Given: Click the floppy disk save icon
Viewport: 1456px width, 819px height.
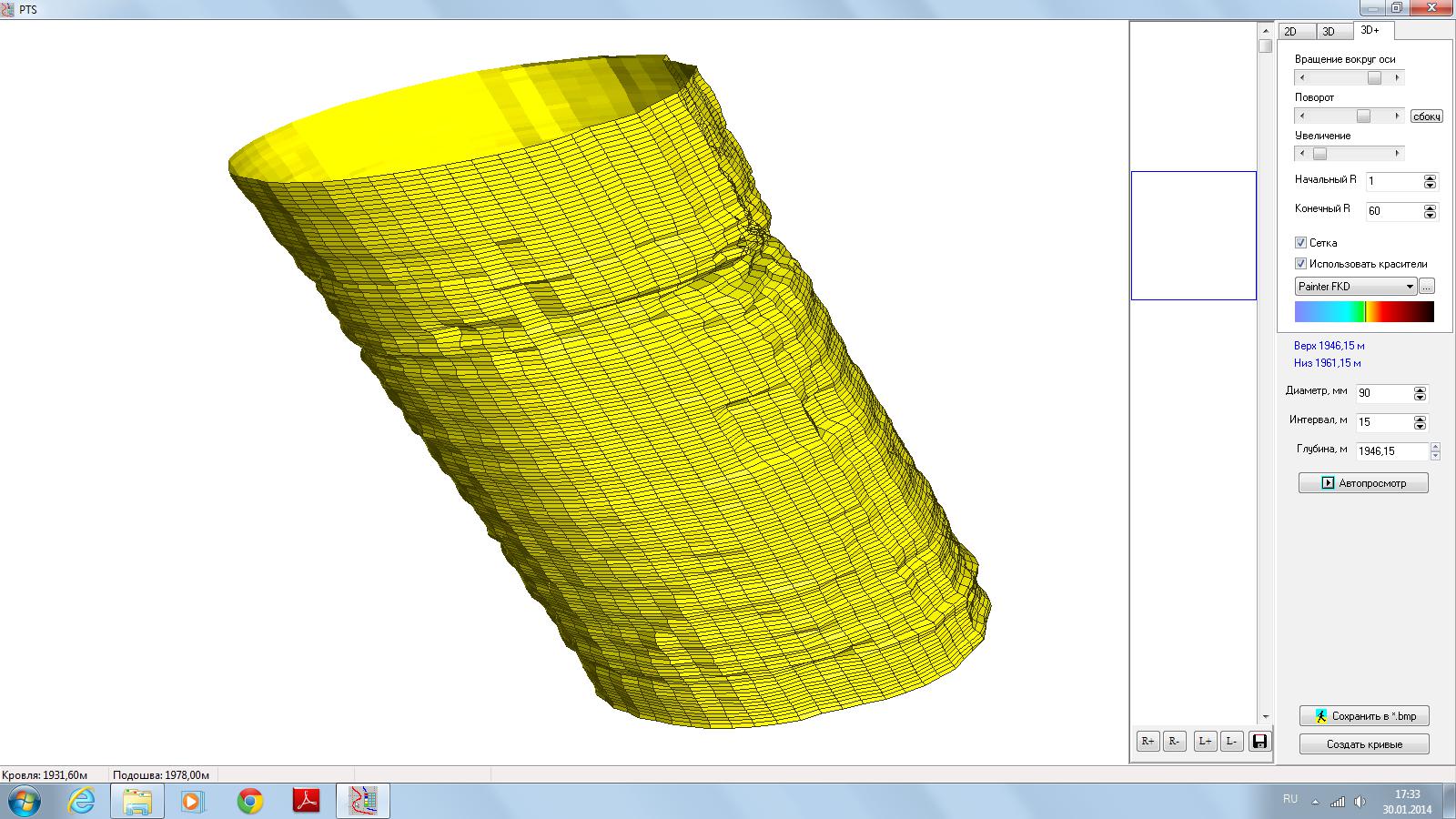Looking at the screenshot, I should click(1259, 742).
